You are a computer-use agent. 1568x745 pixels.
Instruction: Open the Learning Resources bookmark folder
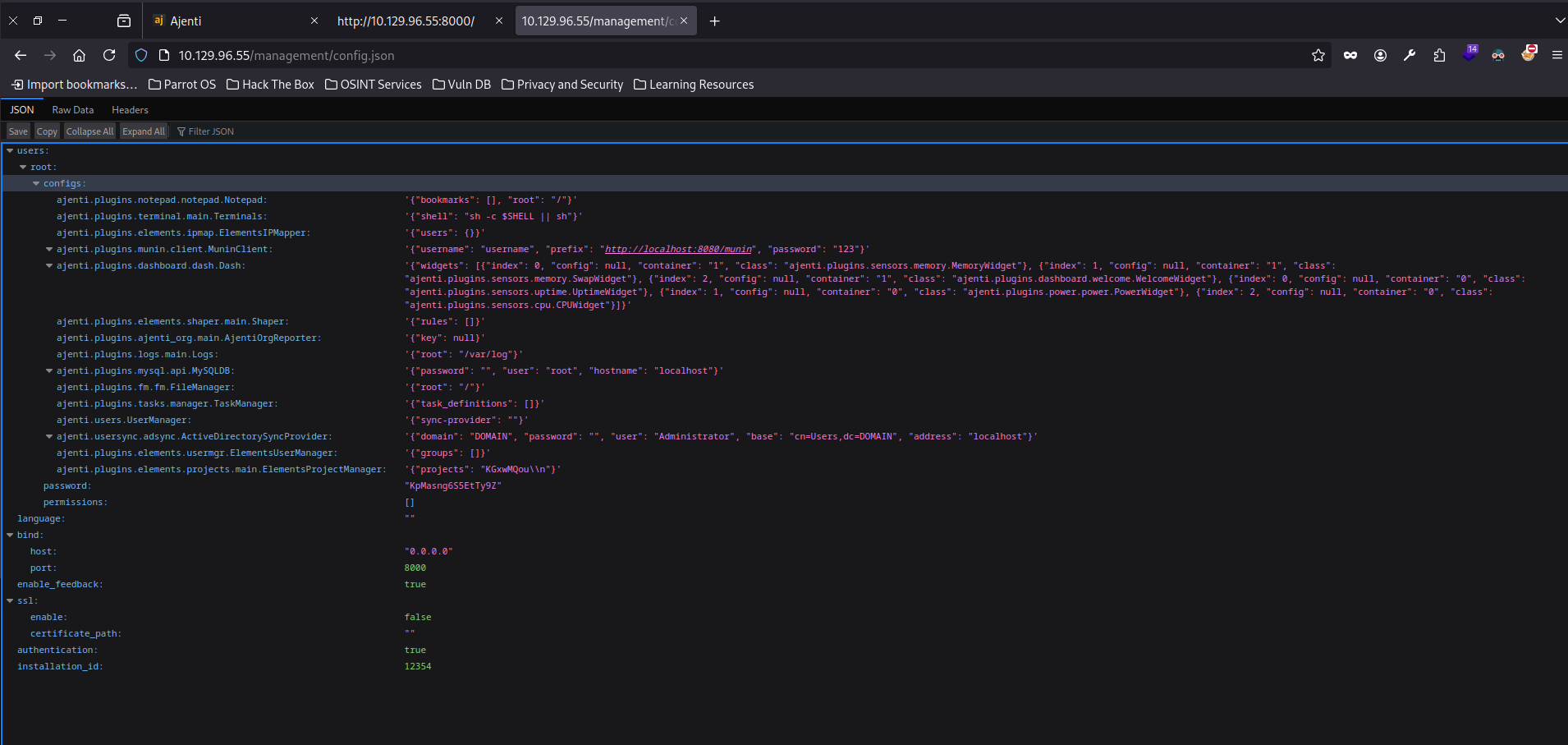point(694,85)
